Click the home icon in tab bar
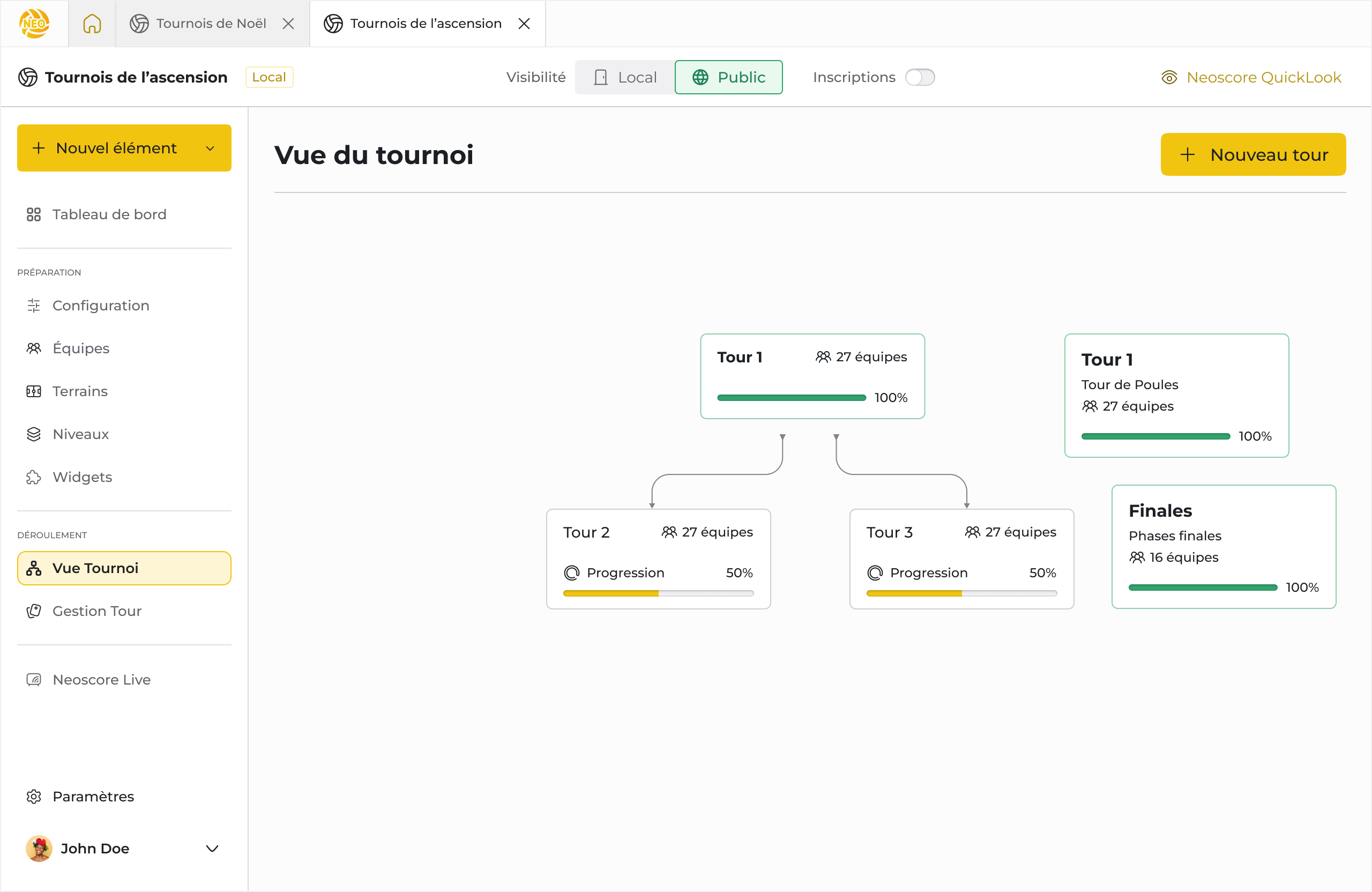The height and width of the screenshot is (892, 1372). point(92,24)
